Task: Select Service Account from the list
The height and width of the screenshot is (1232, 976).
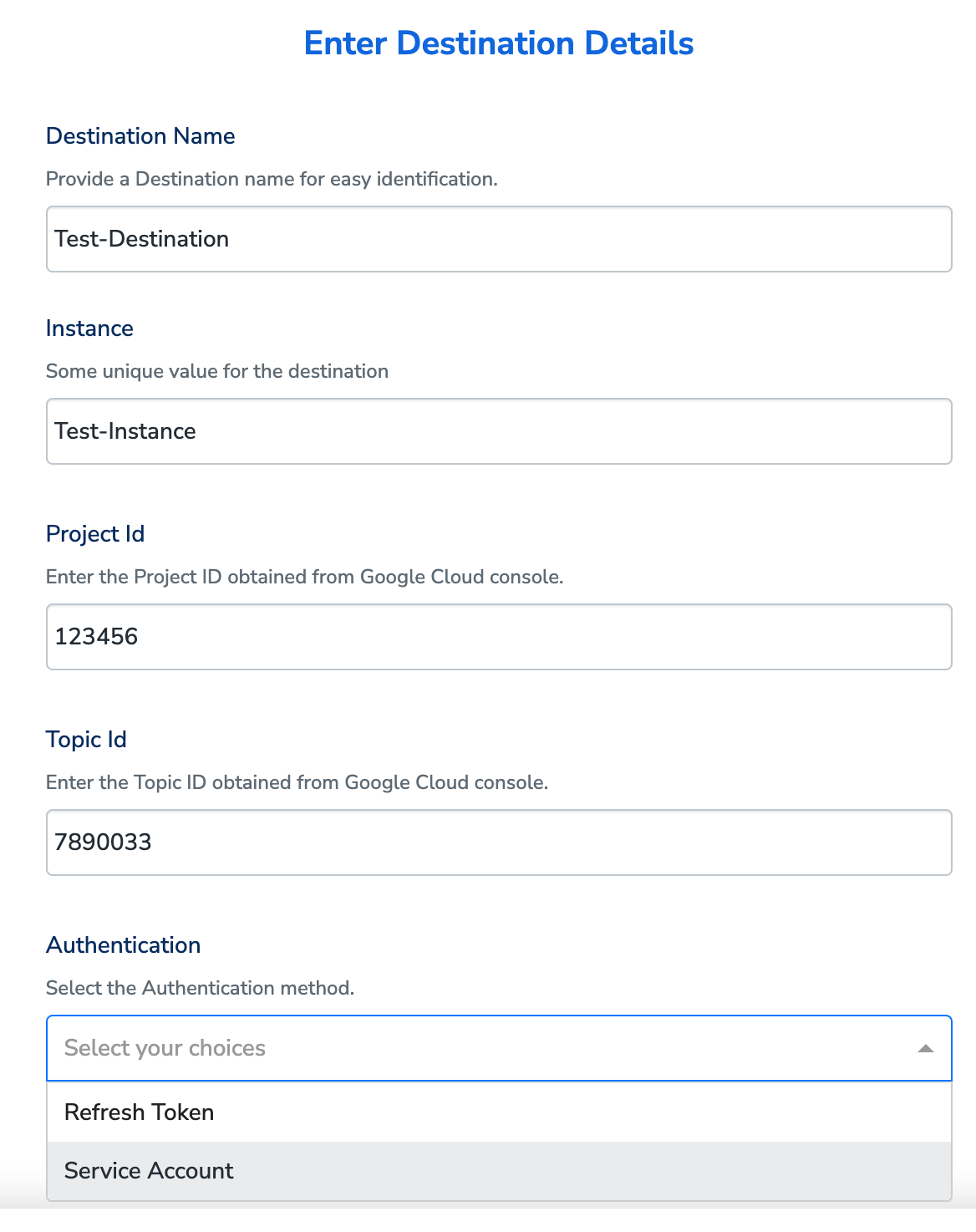Action: (x=149, y=1170)
